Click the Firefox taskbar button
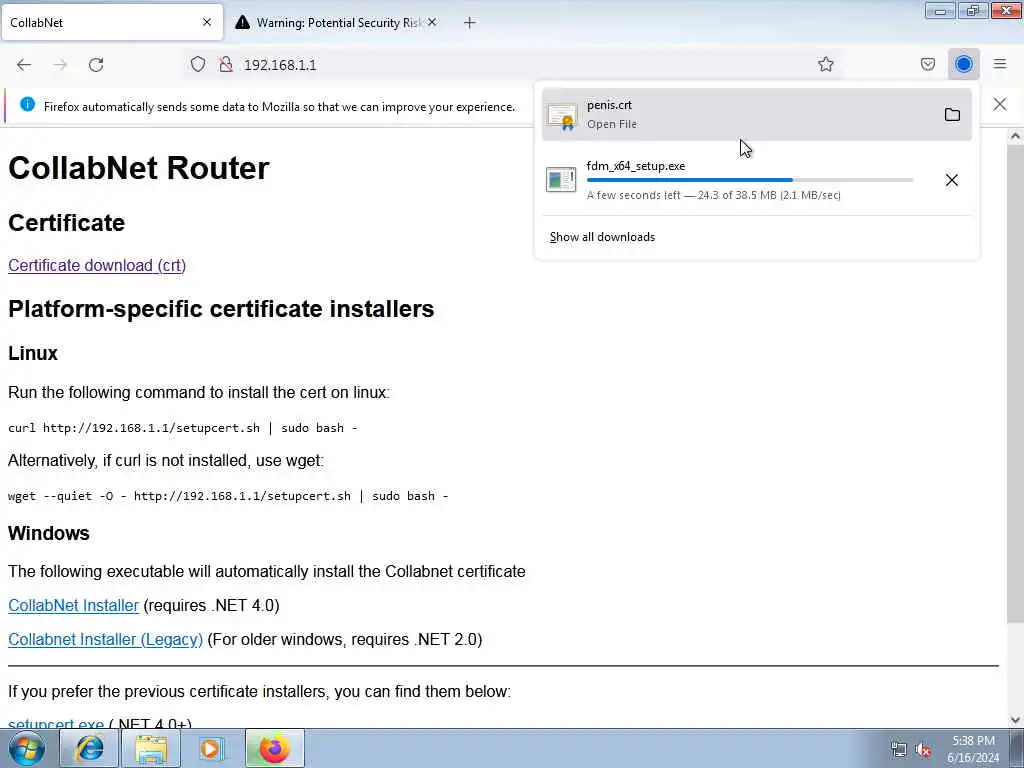 pos(274,748)
